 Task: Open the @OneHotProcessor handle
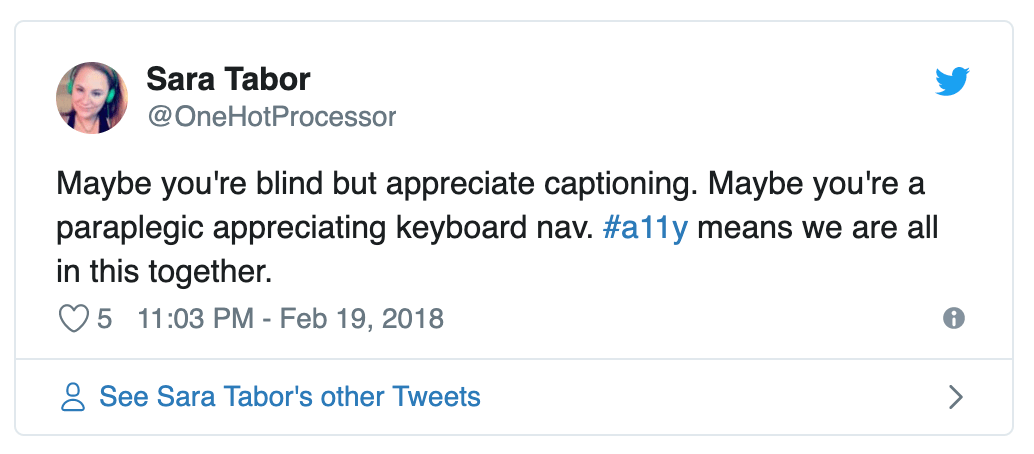[x=272, y=117]
